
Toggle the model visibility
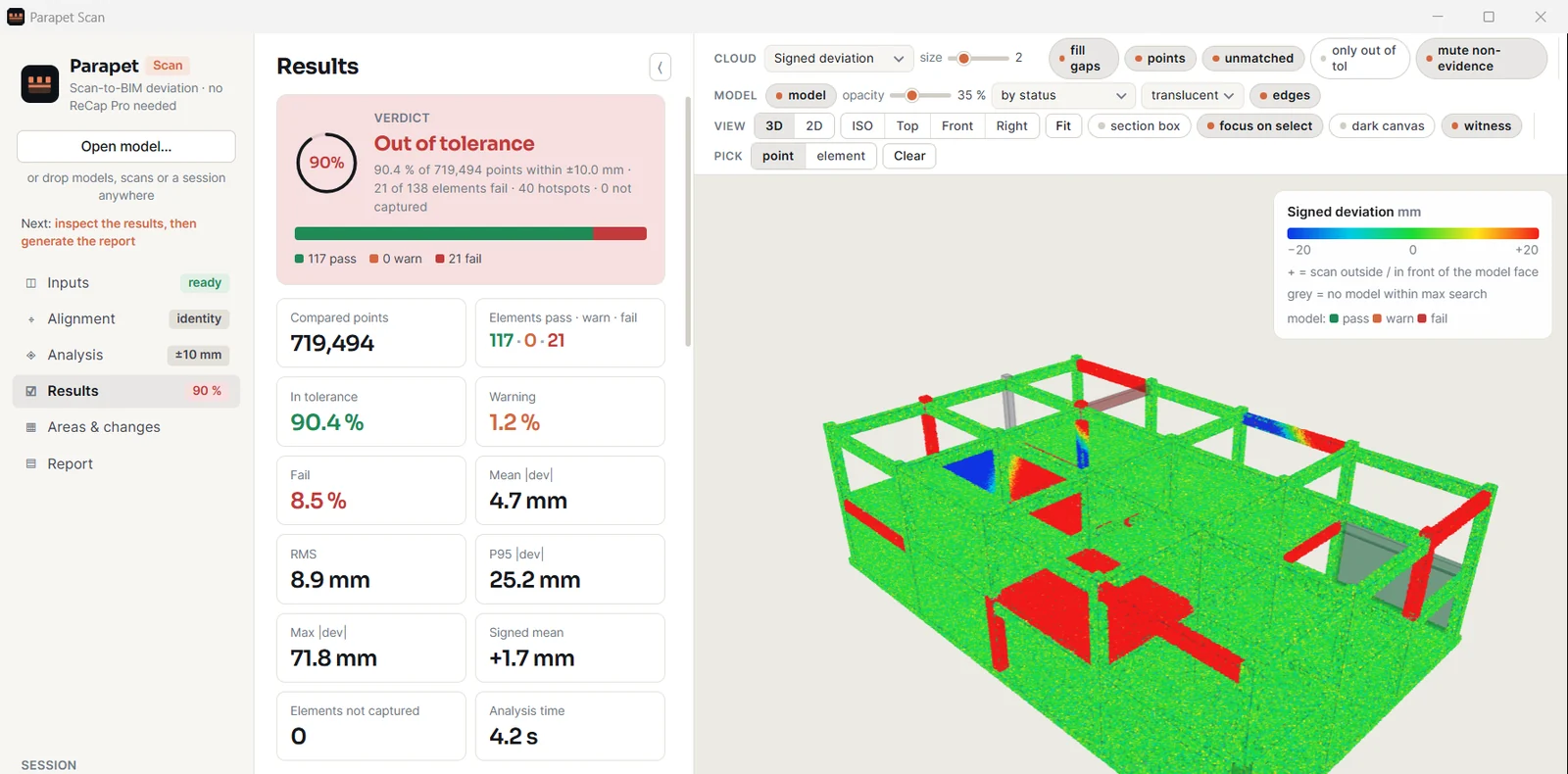(801, 96)
